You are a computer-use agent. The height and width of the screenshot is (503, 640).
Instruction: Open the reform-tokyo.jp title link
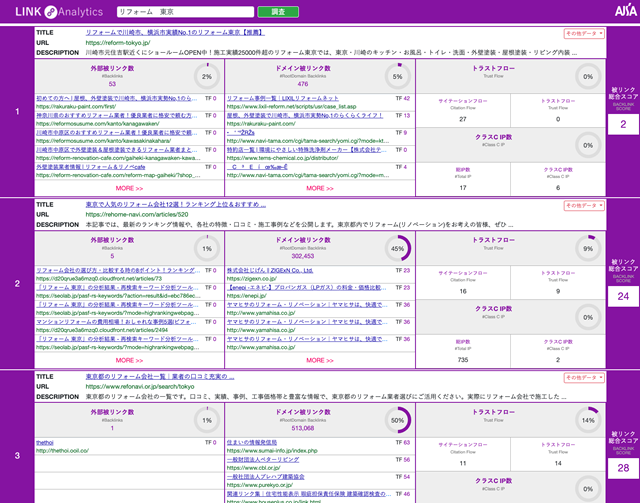click(175, 32)
